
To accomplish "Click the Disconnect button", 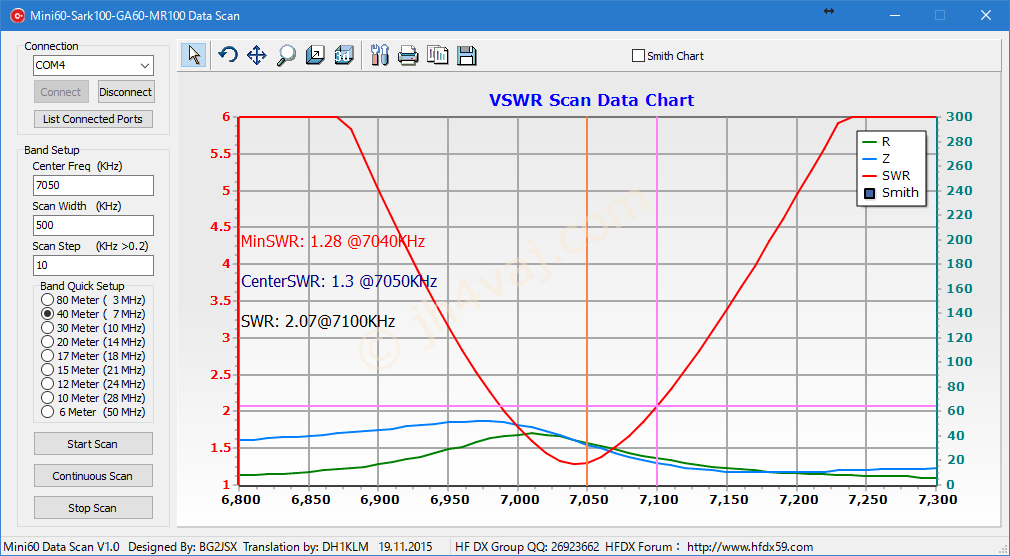I will (126, 92).
